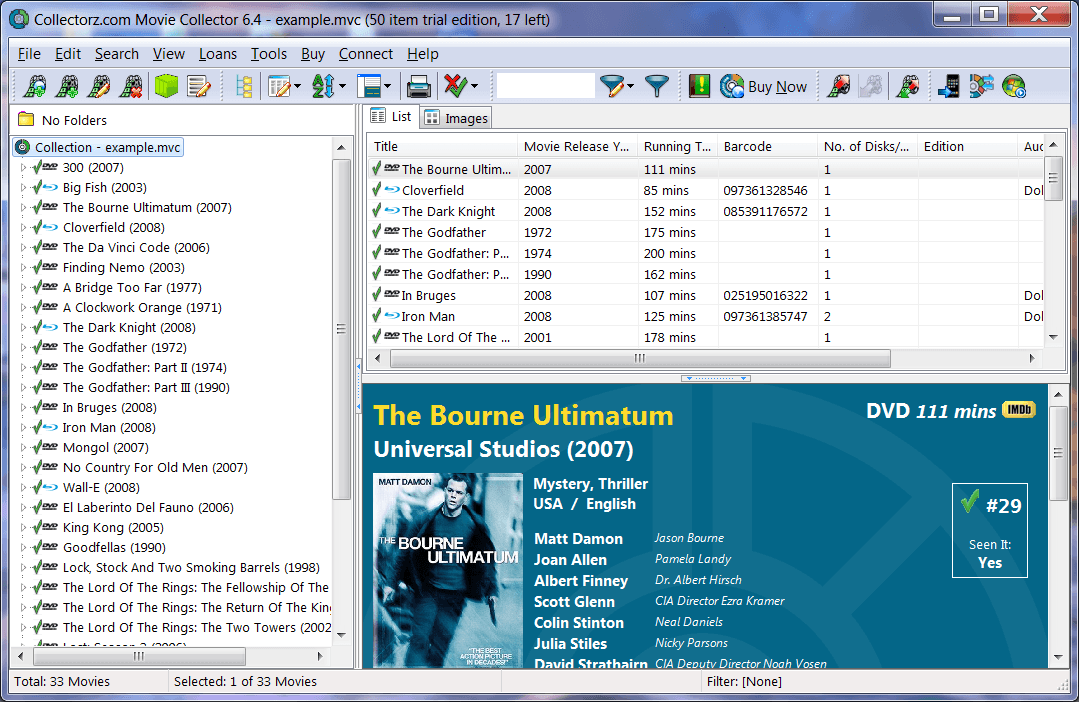The width and height of the screenshot is (1079, 702).
Task: Open the Loans menu
Action: 218,54
